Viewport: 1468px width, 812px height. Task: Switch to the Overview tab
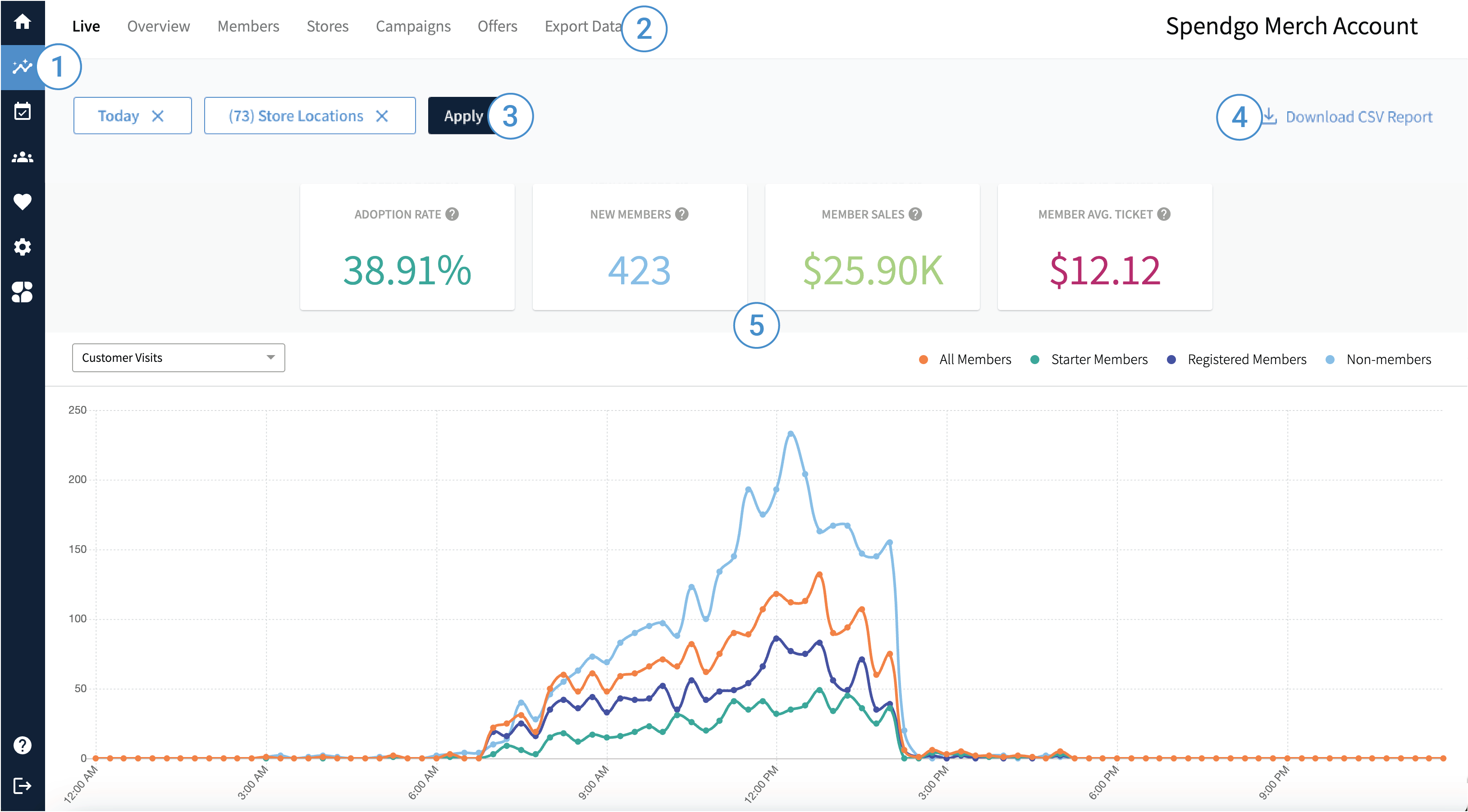tap(158, 26)
